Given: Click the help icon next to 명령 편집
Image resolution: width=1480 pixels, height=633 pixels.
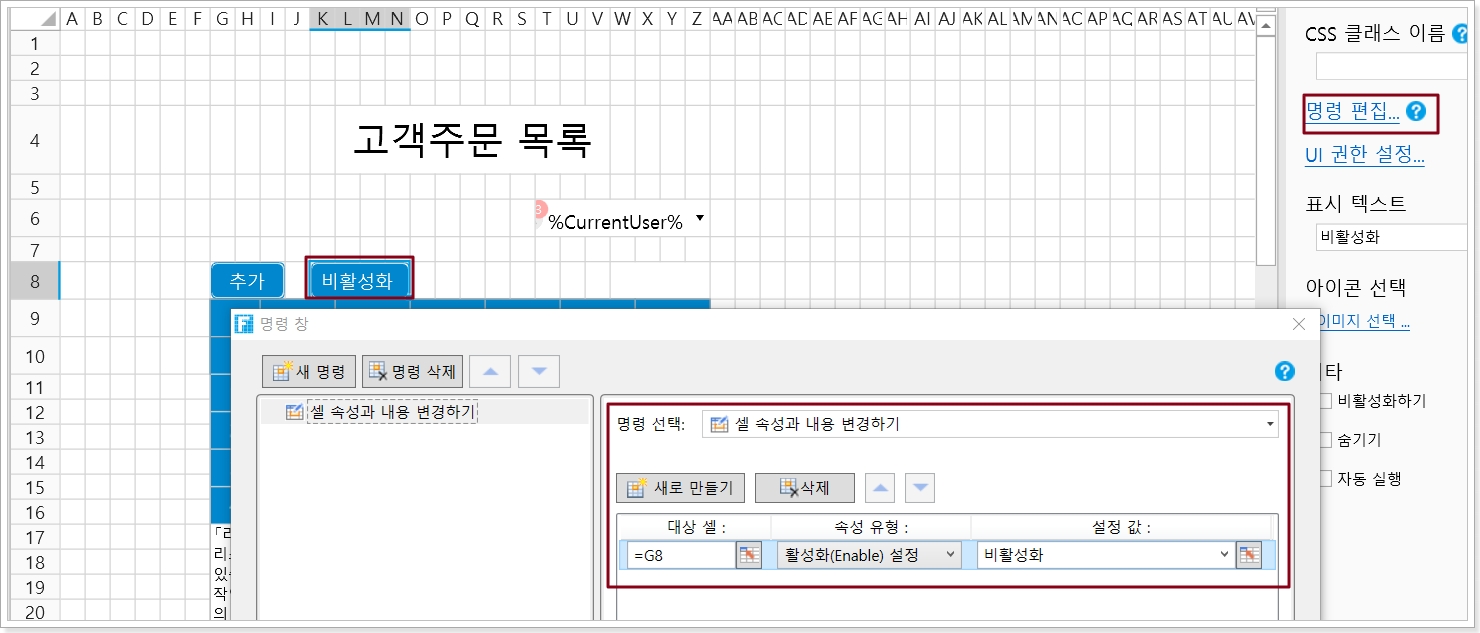Looking at the screenshot, I should tap(1416, 111).
